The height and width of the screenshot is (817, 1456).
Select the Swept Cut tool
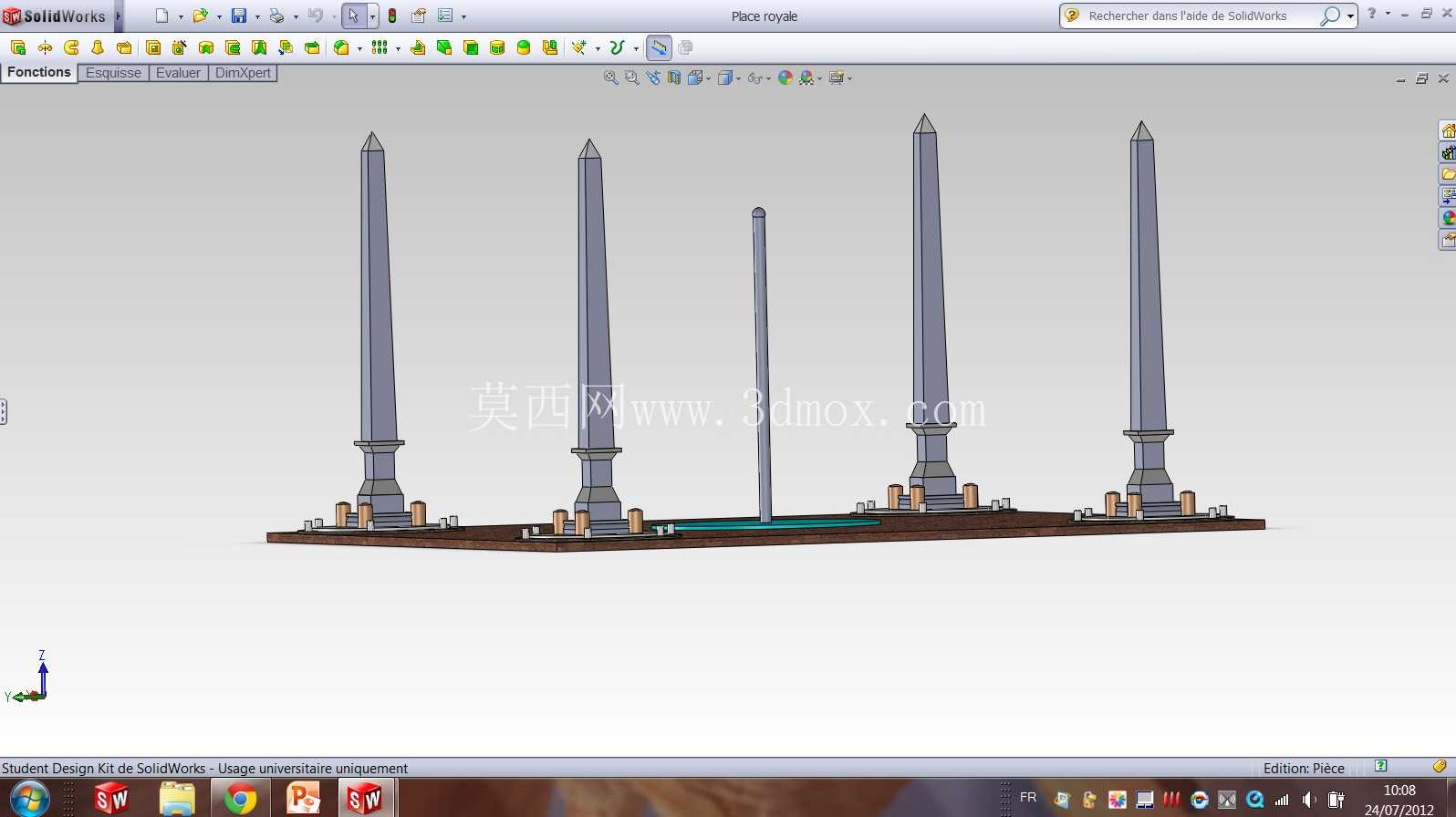pos(233,47)
